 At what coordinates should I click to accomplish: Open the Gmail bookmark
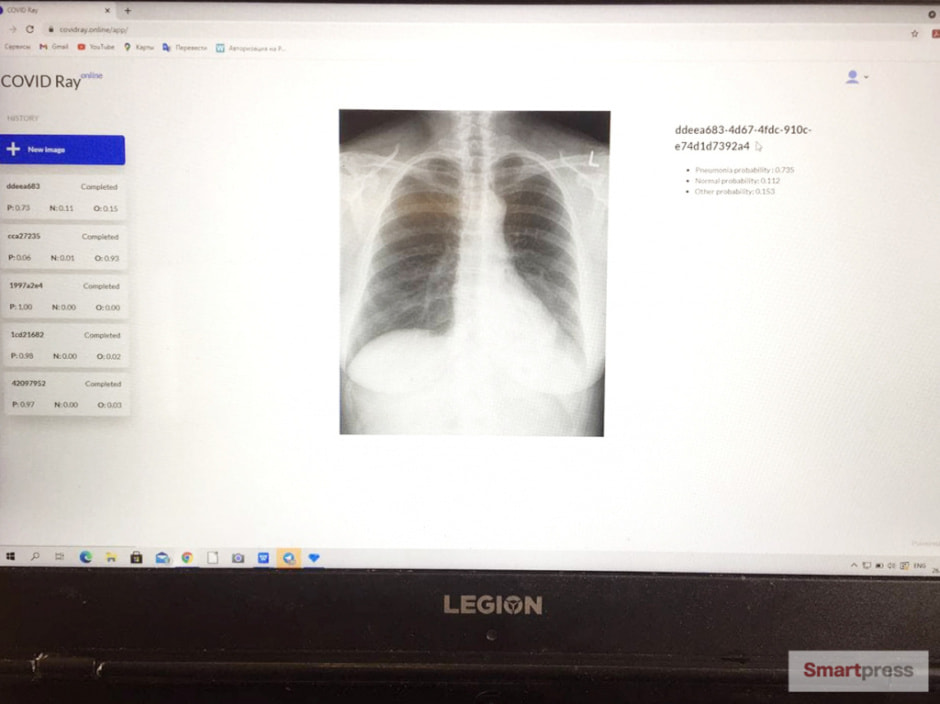pyautogui.click(x=54, y=47)
